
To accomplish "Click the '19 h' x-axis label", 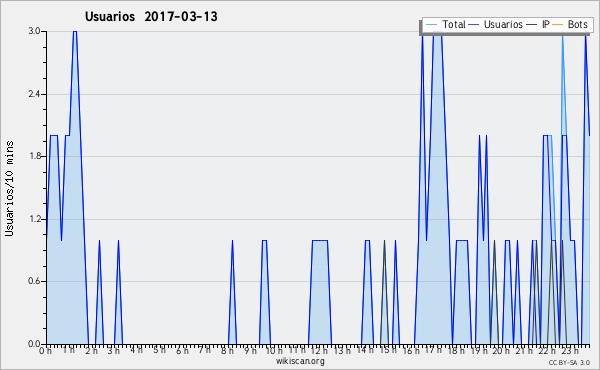I will pyautogui.click(x=478, y=351).
